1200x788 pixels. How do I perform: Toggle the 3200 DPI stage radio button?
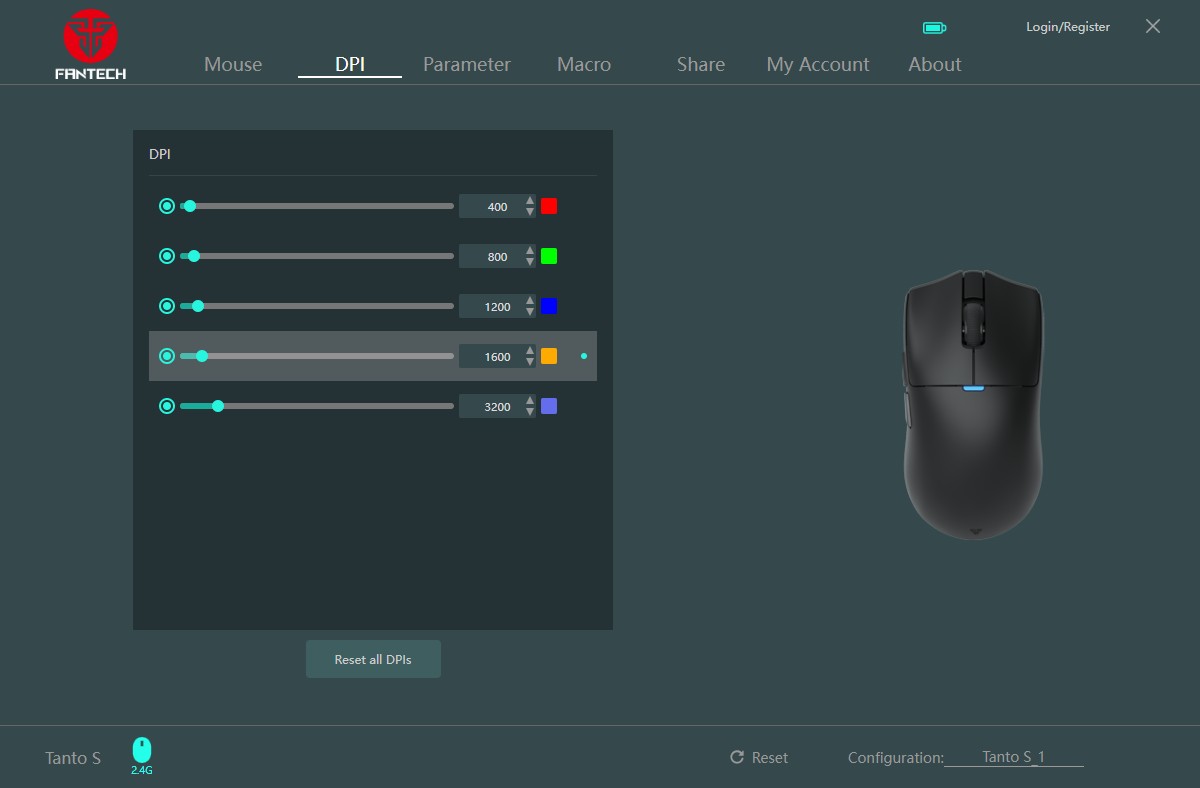click(x=167, y=406)
